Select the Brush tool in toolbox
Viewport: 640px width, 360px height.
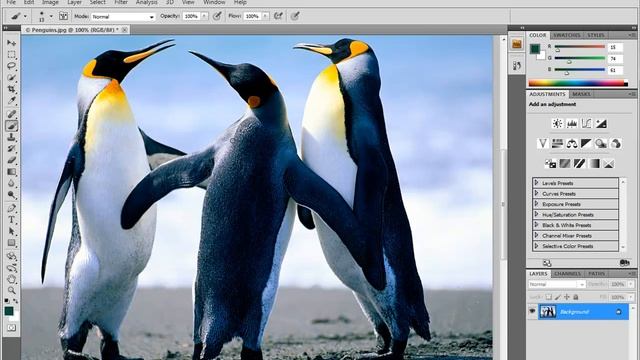tap(11, 126)
